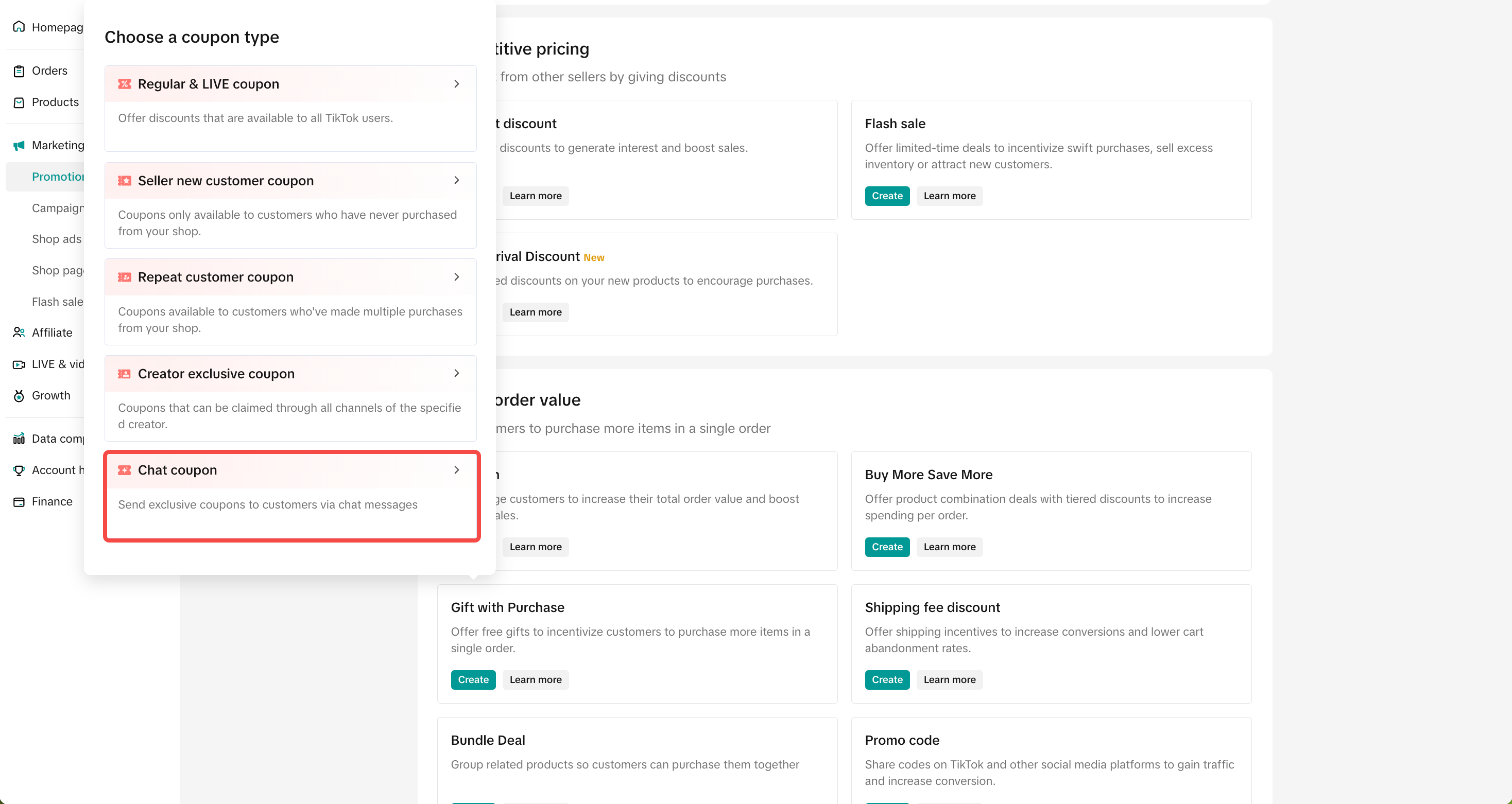Expand Seller new customer coupon chevron
This screenshot has height=804, width=1512.
[457, 180]
